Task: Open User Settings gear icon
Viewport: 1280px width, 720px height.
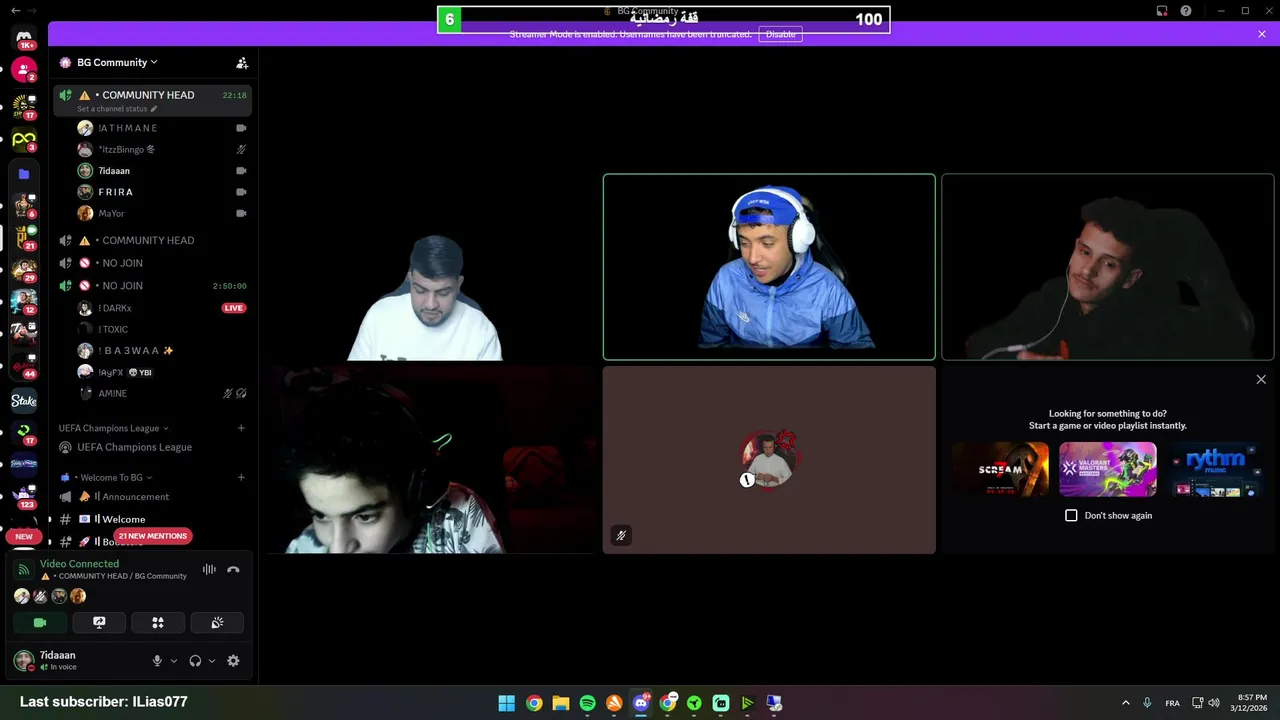Action: tap(233, 661)
